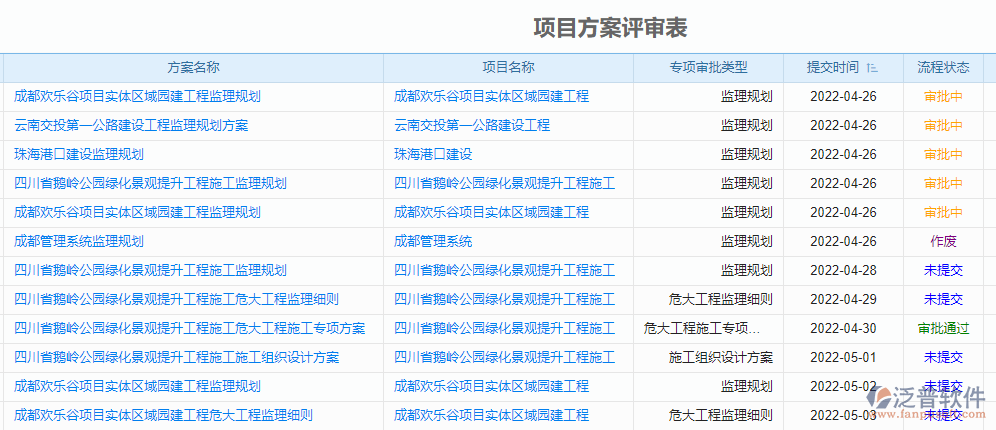Click the 方案名称 column header
The width and height of the screenshot is (996, 430).
pyautogui.click(x=194, y=67)
